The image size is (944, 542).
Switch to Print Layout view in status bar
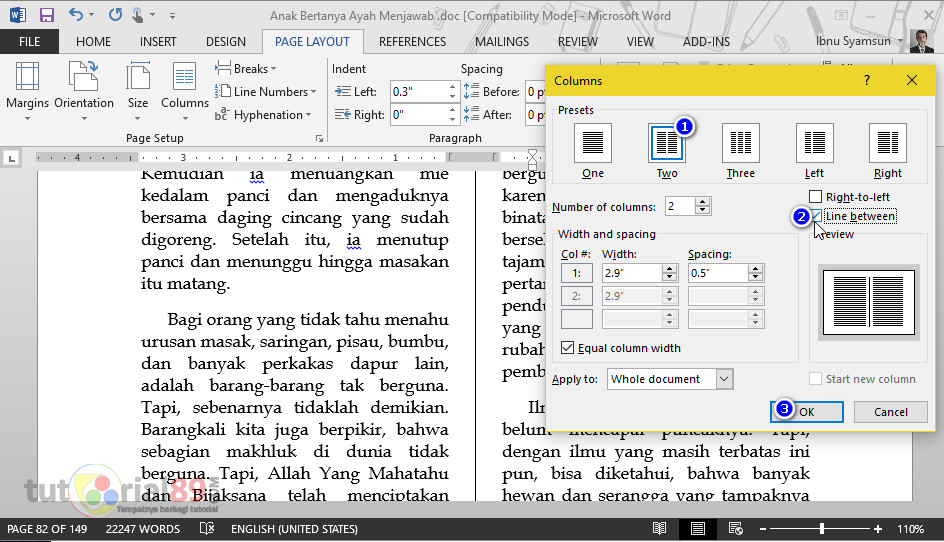click(698, 529)
